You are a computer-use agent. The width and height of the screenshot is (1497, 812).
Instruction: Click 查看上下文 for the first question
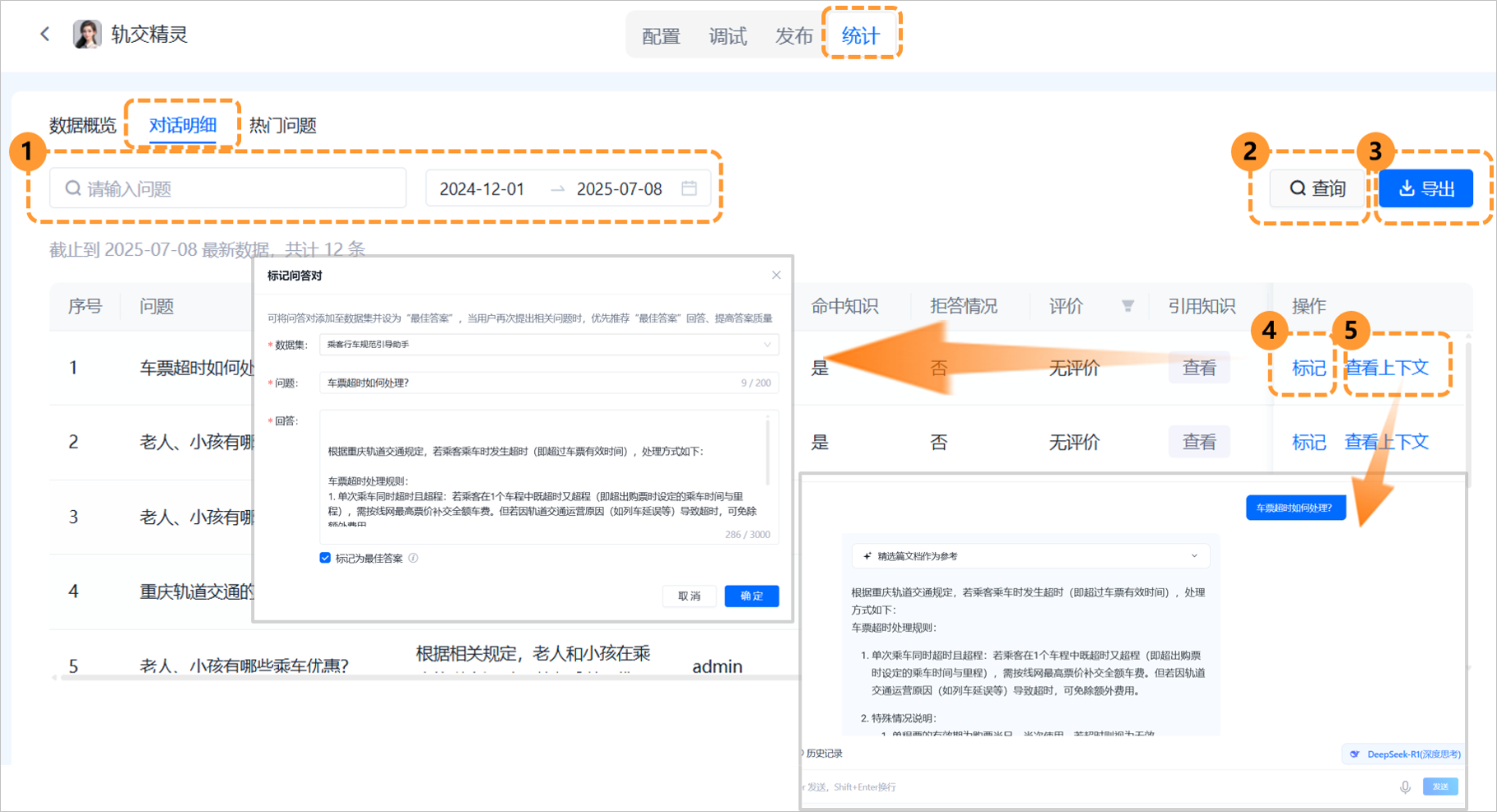[x=1386, y=368]
